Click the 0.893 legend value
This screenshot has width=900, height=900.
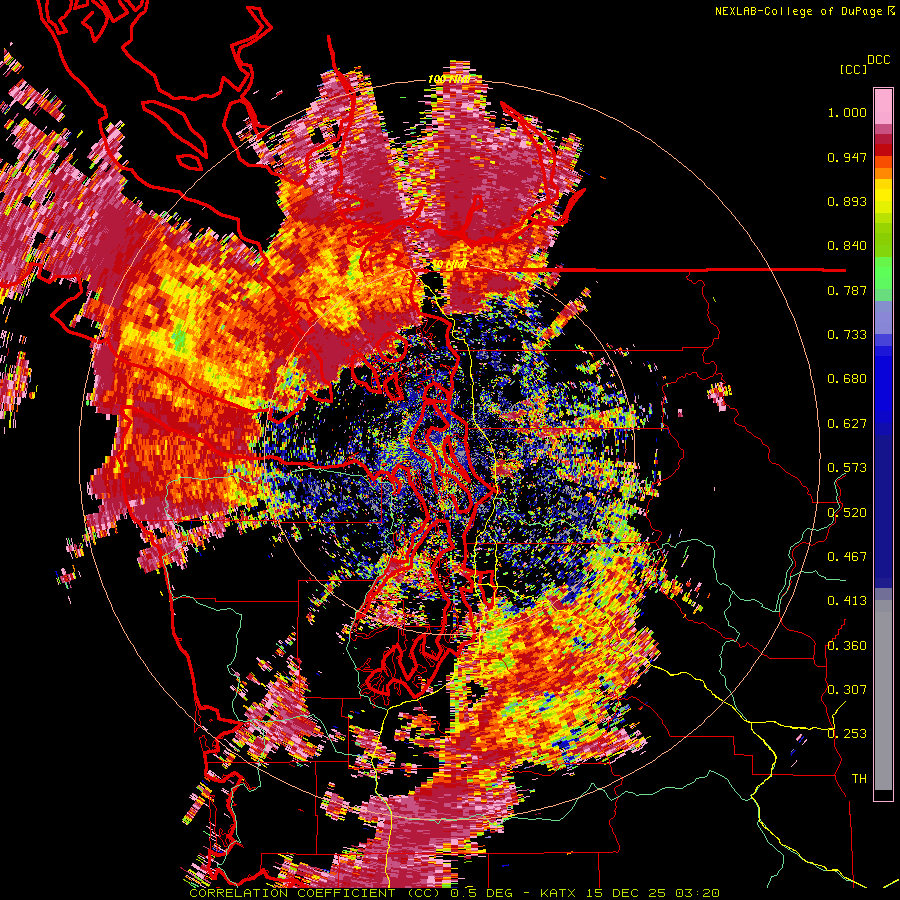[847, 201]
